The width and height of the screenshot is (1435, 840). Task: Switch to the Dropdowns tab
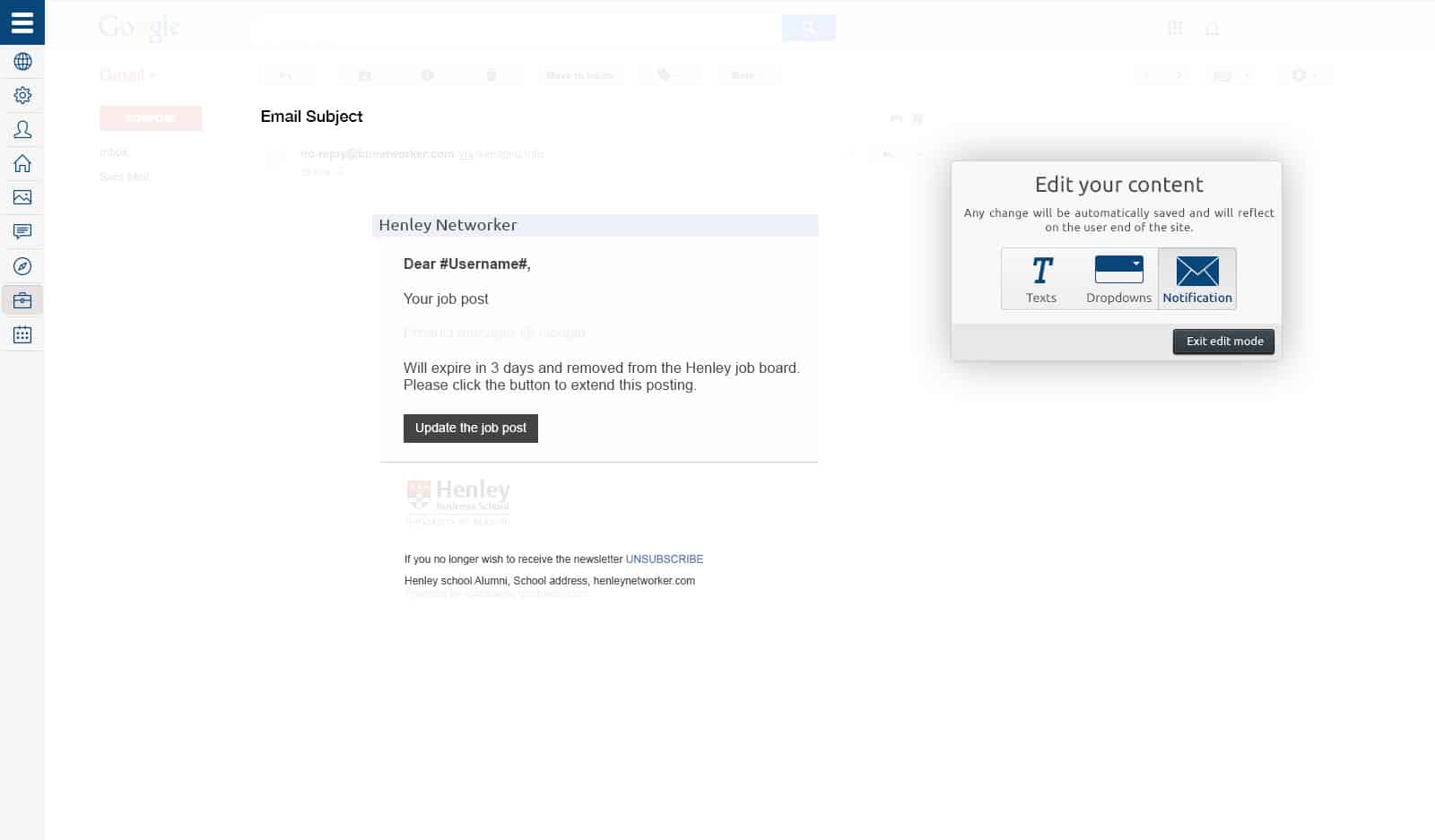click(x=1118, y=279)
